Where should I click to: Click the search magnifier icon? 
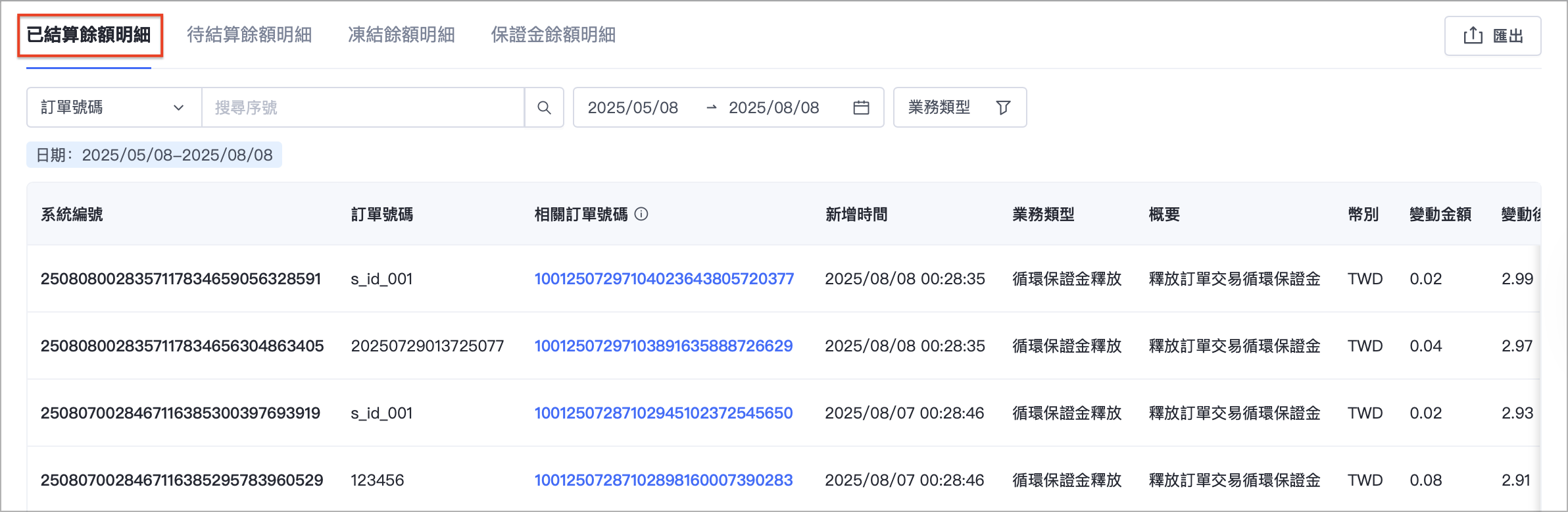click(544, 107)
